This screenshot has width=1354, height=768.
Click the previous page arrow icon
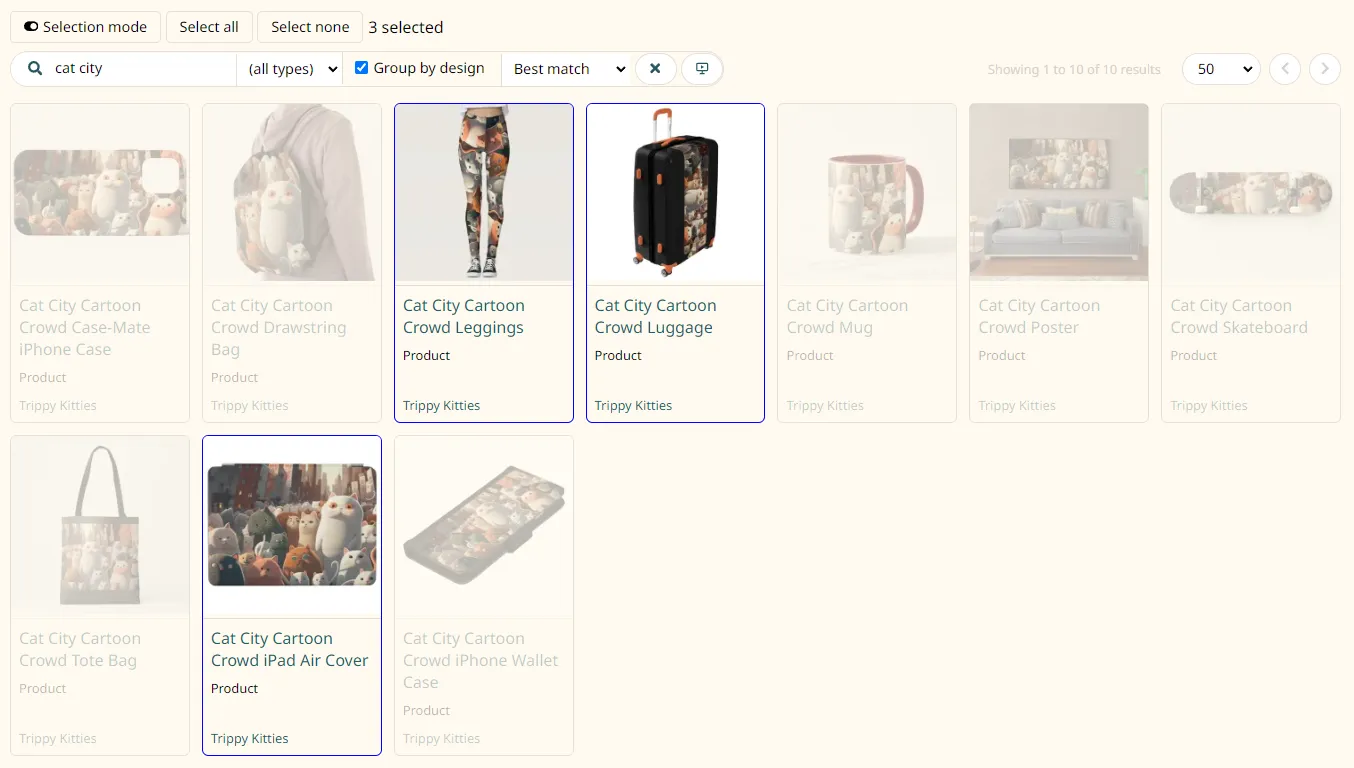(x=1285, y=69)
